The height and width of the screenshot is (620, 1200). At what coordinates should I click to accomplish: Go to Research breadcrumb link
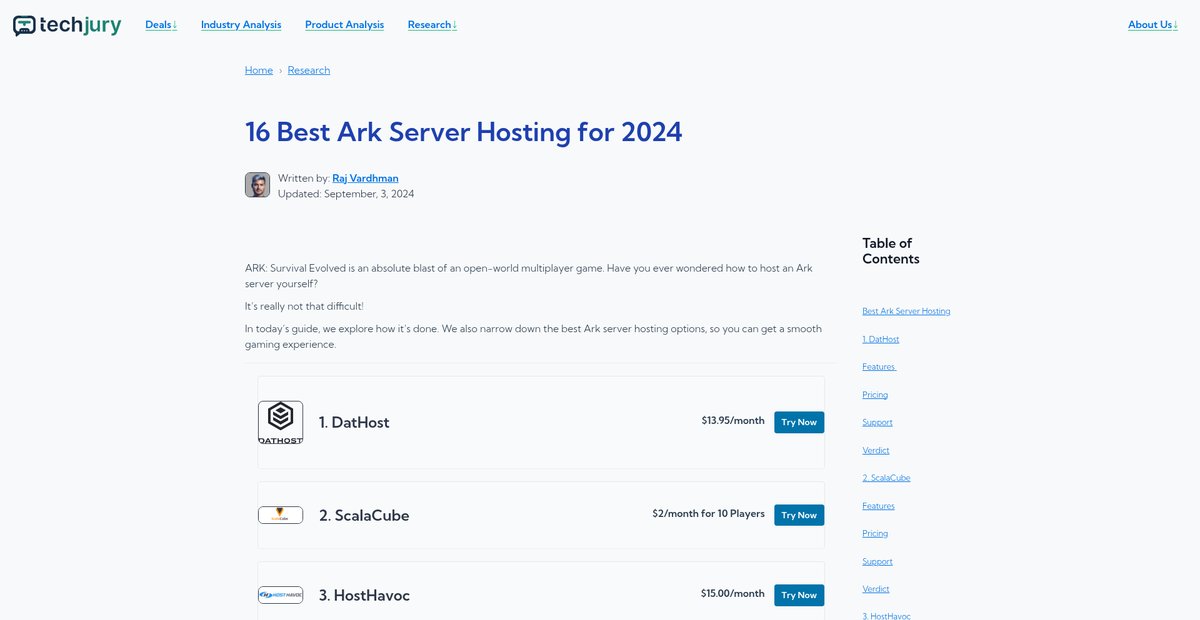coord(309,70)
